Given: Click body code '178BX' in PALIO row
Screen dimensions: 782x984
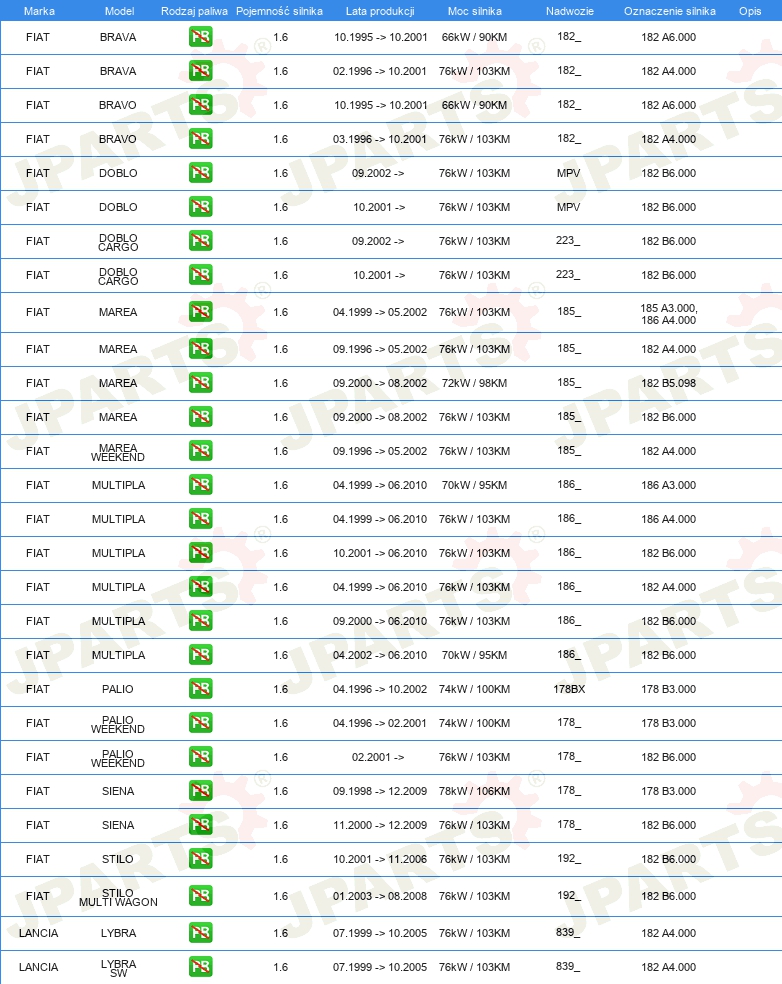Looking at the screenshot, I should pyautogui.click(x=569, y=689).
